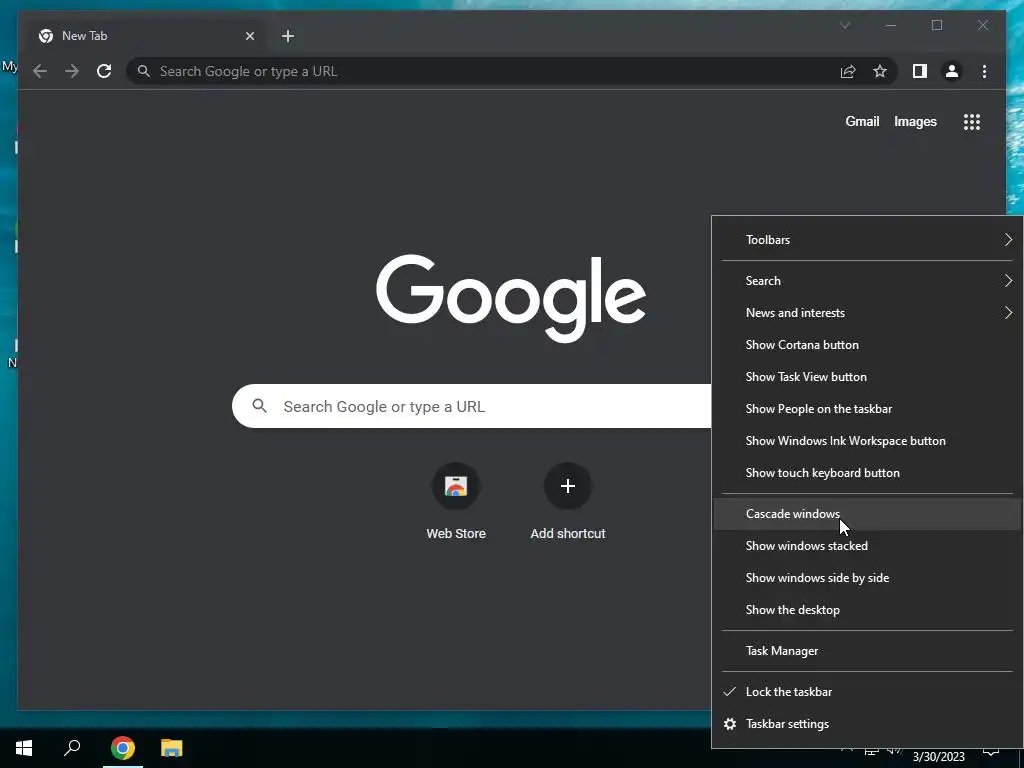
Task: Select the New Tab tab
Action: pyautogui.click(x=146, y=36)
